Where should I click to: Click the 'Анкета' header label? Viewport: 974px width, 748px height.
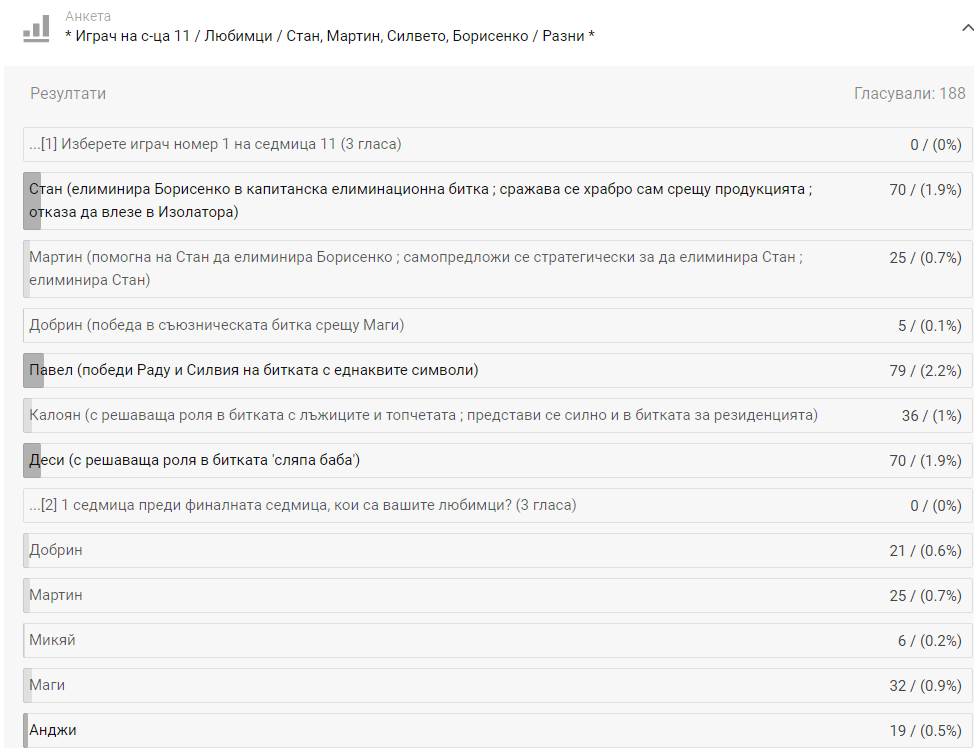(x=88, y=17)
